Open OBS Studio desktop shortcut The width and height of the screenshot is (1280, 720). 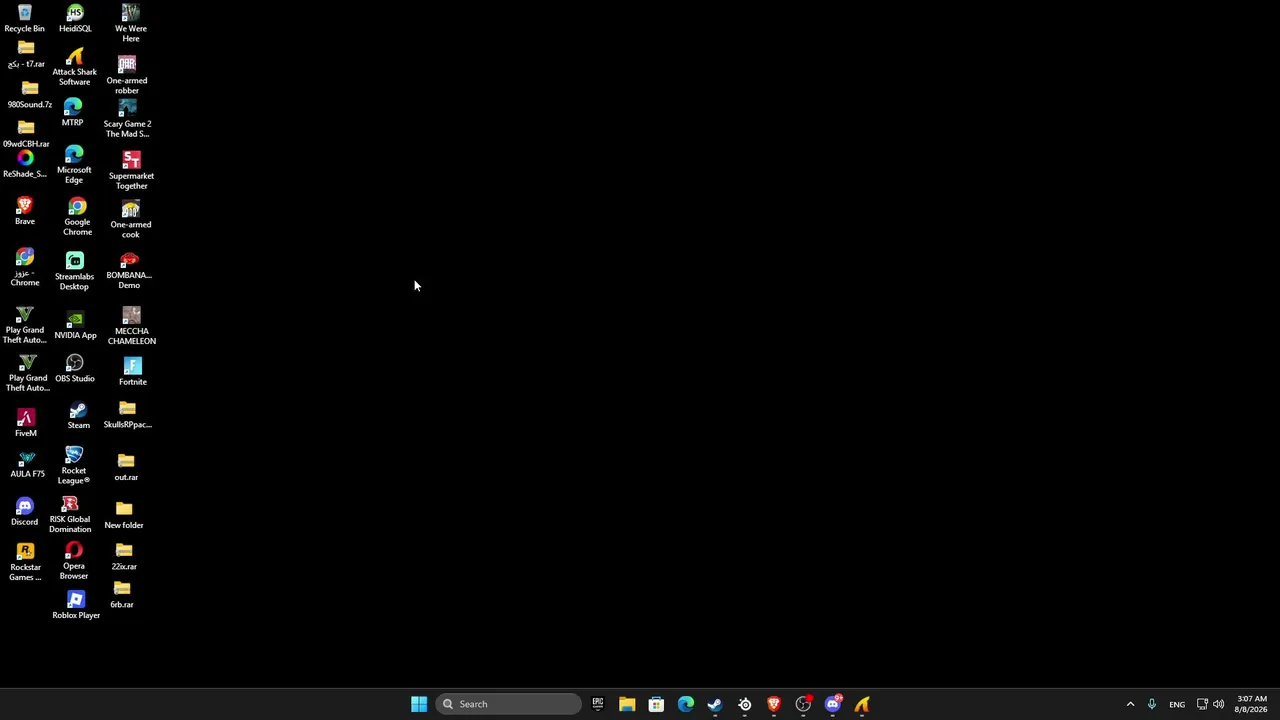point(75,369)
